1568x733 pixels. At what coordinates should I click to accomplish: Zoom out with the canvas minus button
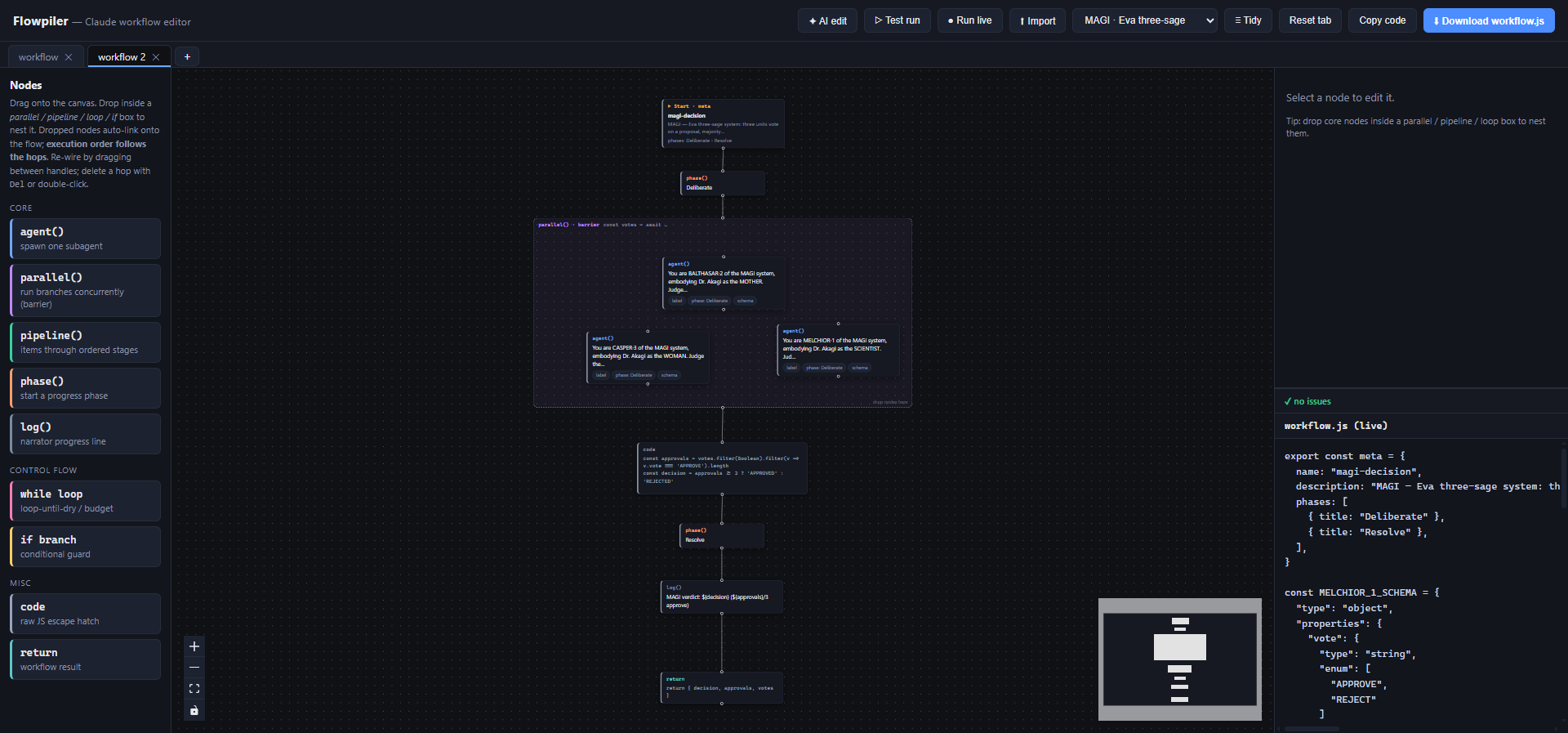194,668
